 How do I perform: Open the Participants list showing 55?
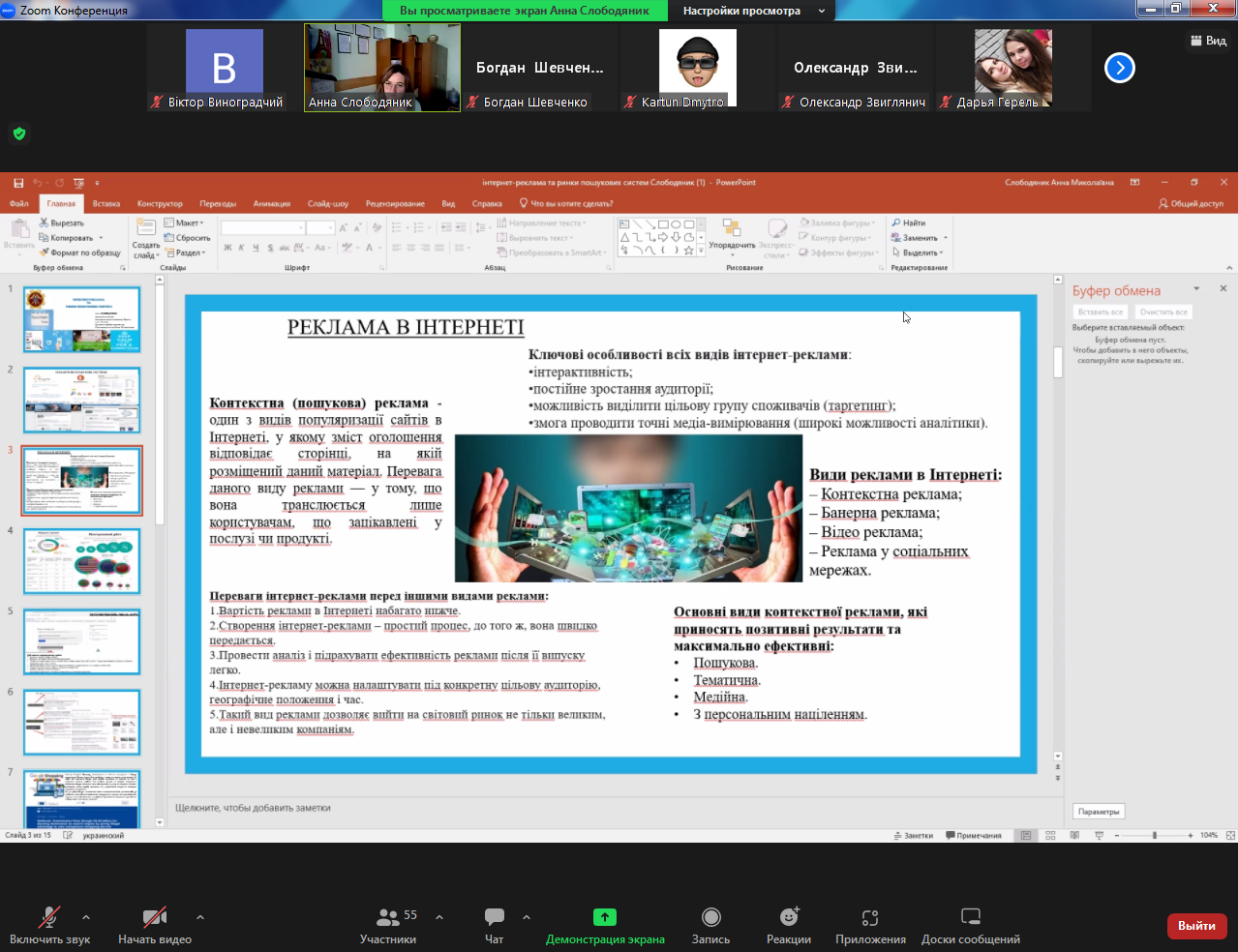pyautogui.click(x=389, y=925)
